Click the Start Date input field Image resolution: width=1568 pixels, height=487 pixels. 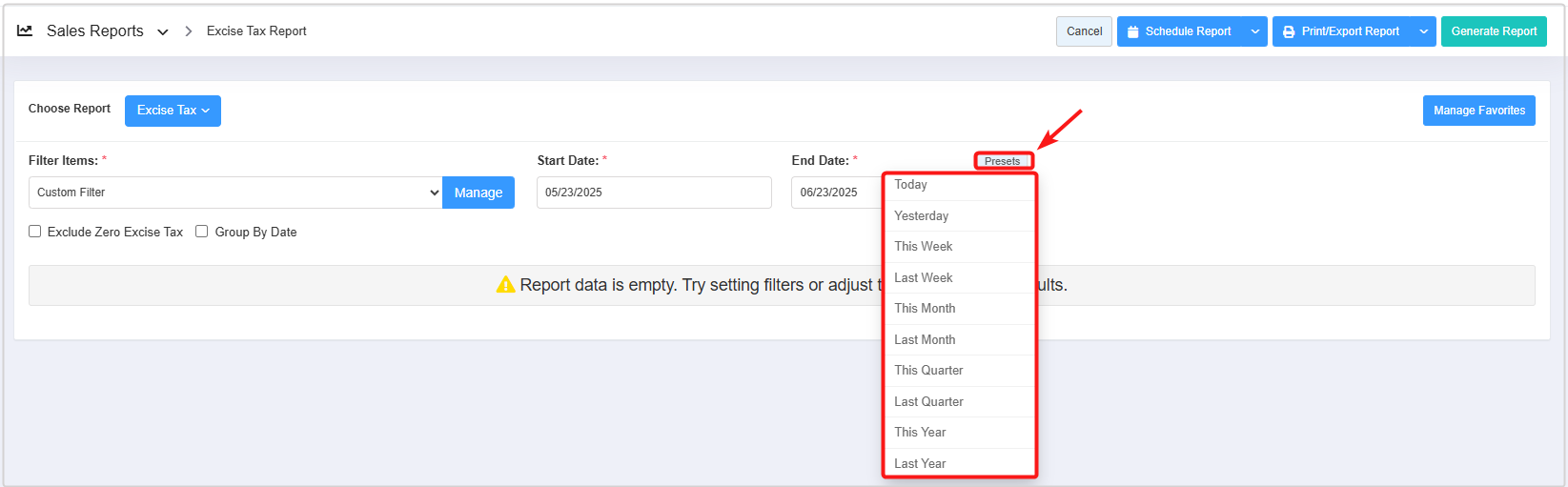click(x=654, y=193)
